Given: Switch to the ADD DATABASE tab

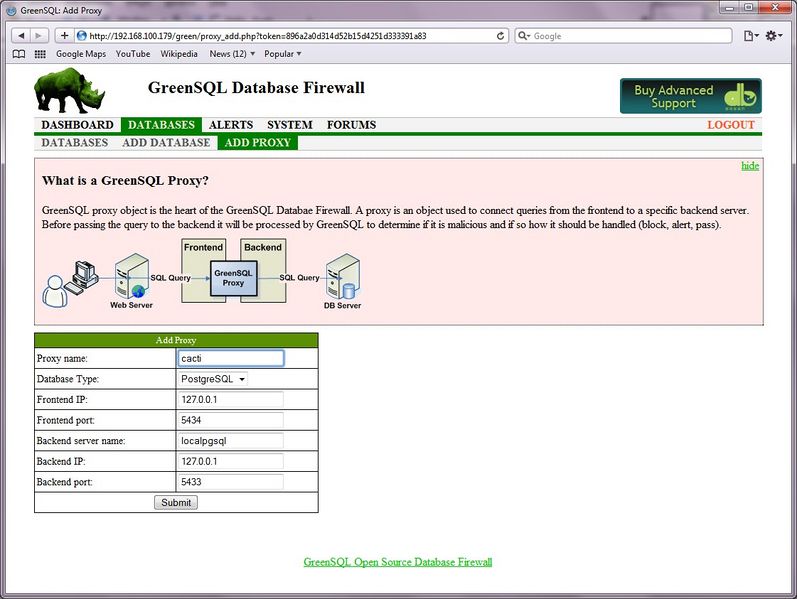Looking at the screenshot, I should (166, 143).
